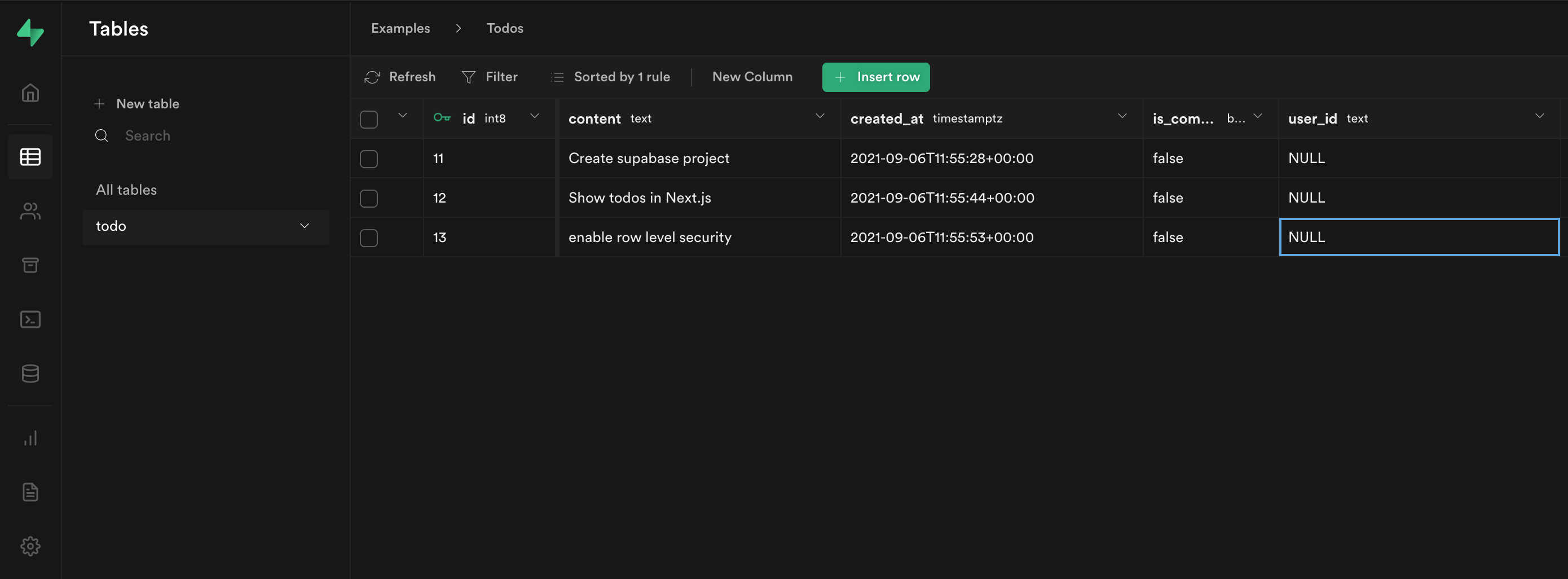Open the dropdown next to select-all checkbox
This screenshot has height=579, width=1568.
pyautogui.click(x=402, y=116)
